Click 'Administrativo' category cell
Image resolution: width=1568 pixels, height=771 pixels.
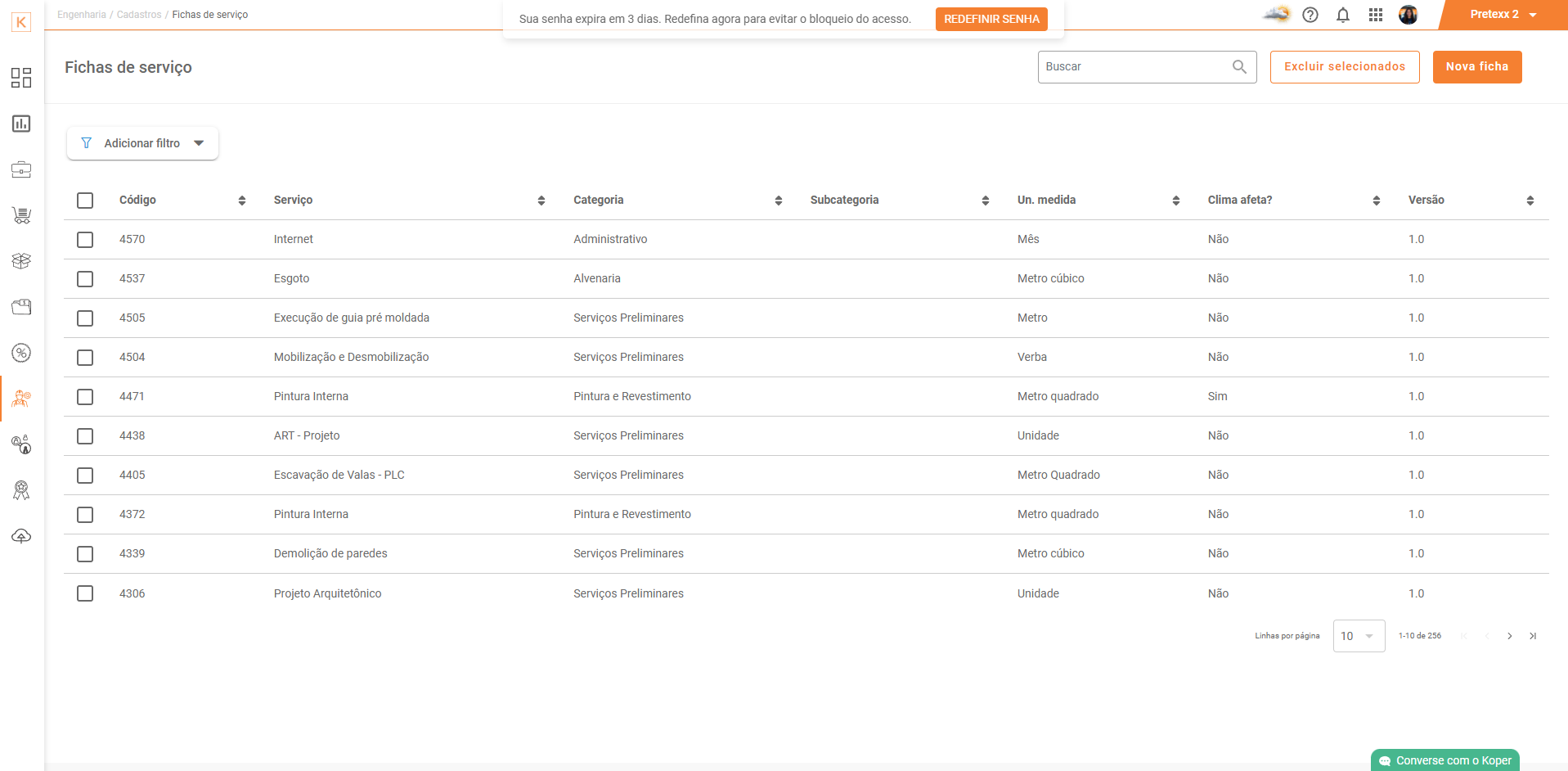tap(610, 239)
